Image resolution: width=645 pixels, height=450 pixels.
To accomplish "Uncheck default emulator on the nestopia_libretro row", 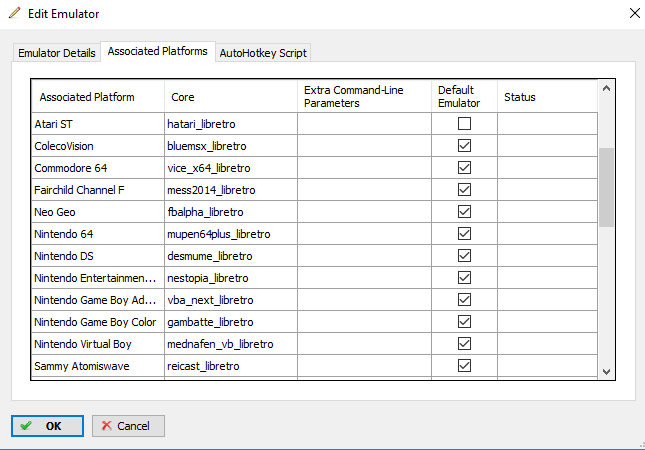I will tap(464, 278).
